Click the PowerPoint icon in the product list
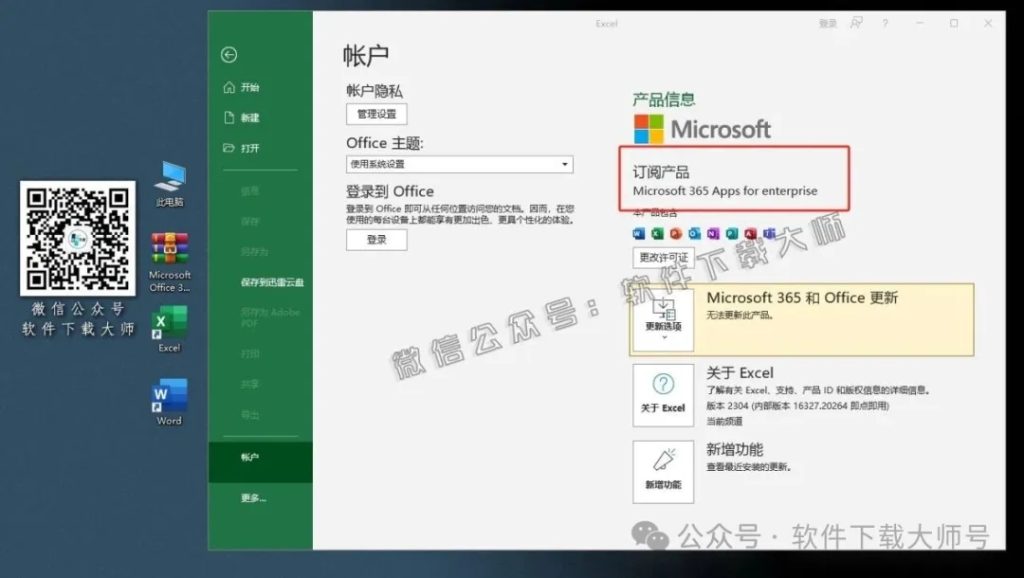 click(676, 233)
